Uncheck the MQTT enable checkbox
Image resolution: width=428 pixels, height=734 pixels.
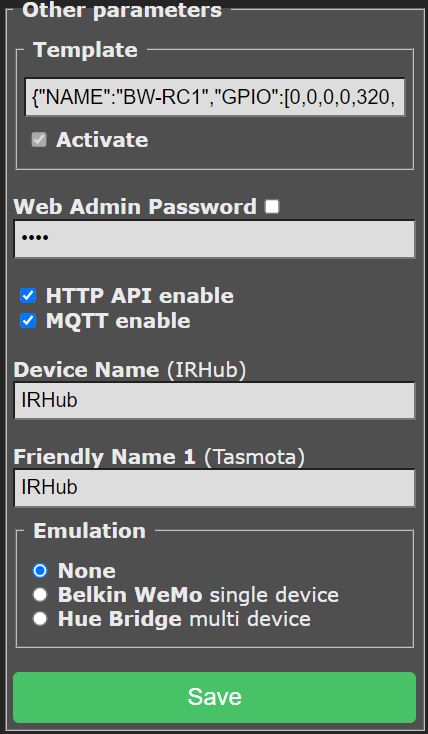28,321
